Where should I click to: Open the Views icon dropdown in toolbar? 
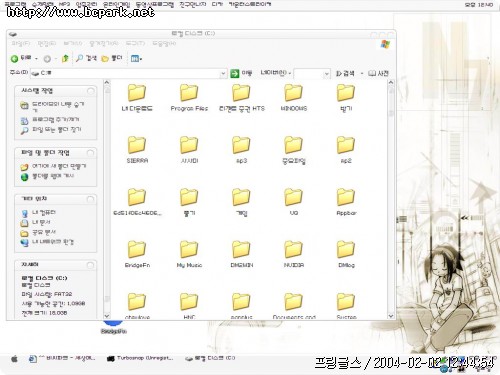[x=136, y=59]
